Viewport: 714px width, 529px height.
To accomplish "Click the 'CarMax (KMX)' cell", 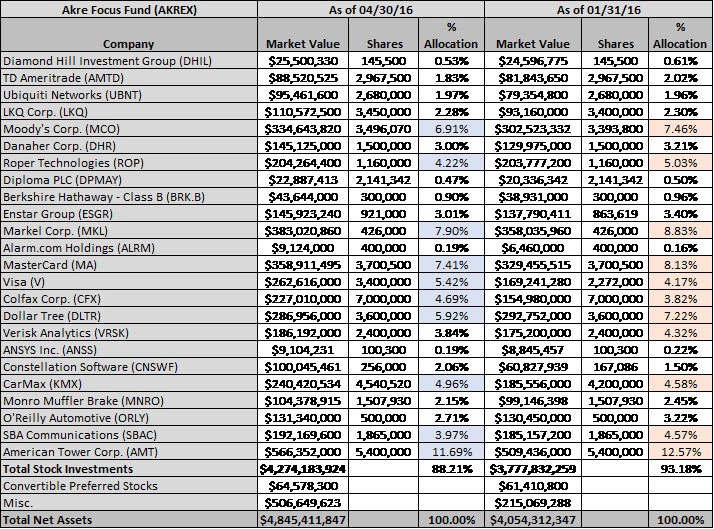I will click(129, 384).
